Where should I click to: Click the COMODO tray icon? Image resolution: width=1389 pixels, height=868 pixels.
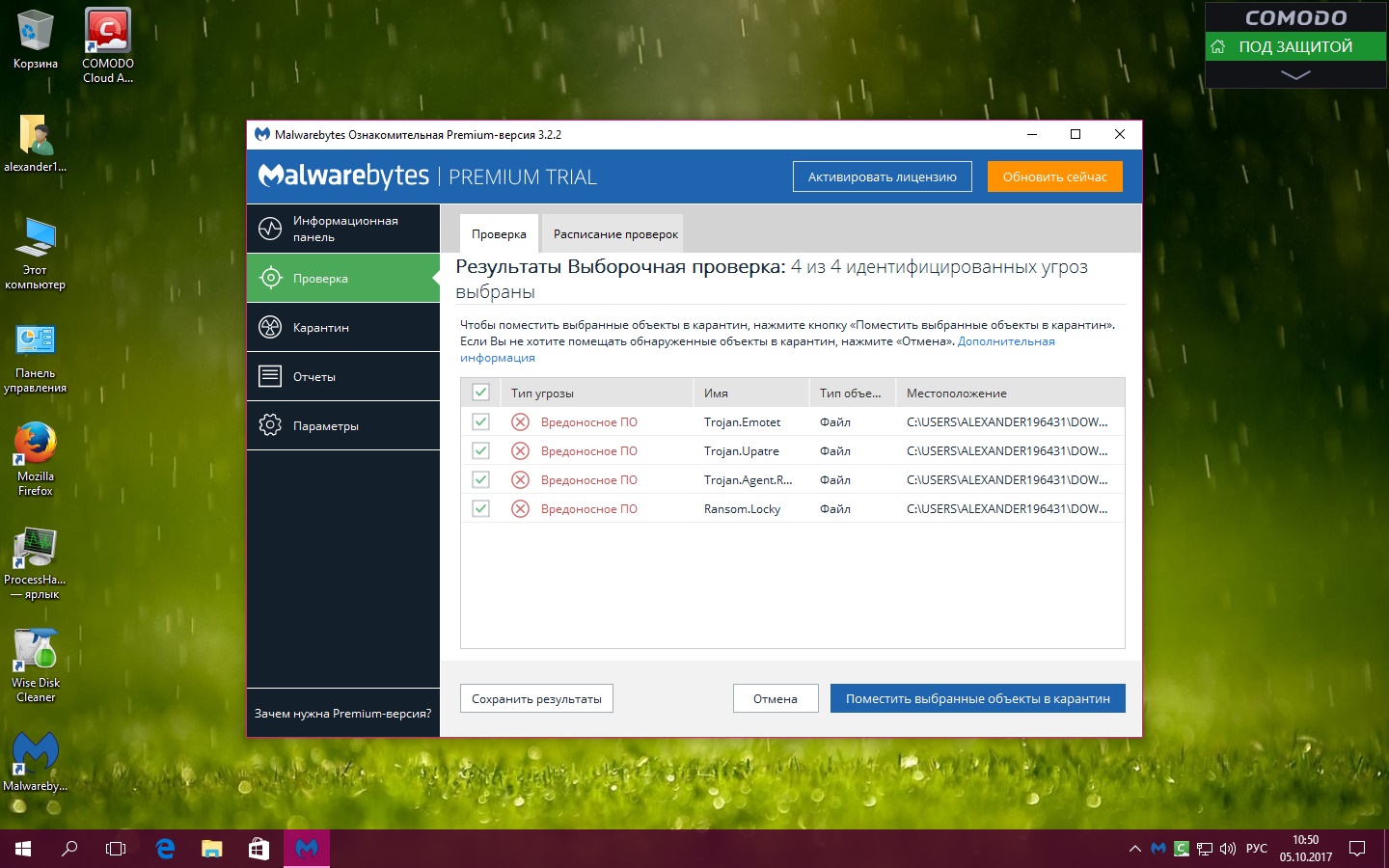(1182, 849)
